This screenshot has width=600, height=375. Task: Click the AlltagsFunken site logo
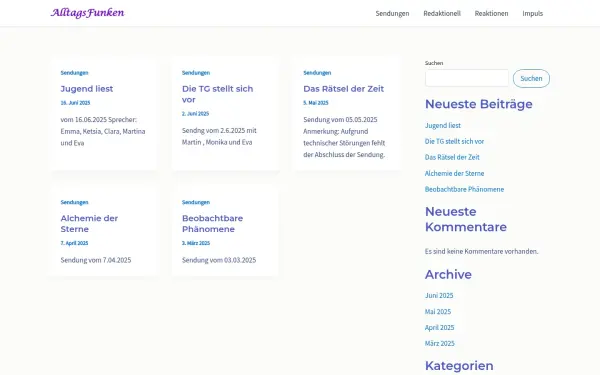click(88, 13)
